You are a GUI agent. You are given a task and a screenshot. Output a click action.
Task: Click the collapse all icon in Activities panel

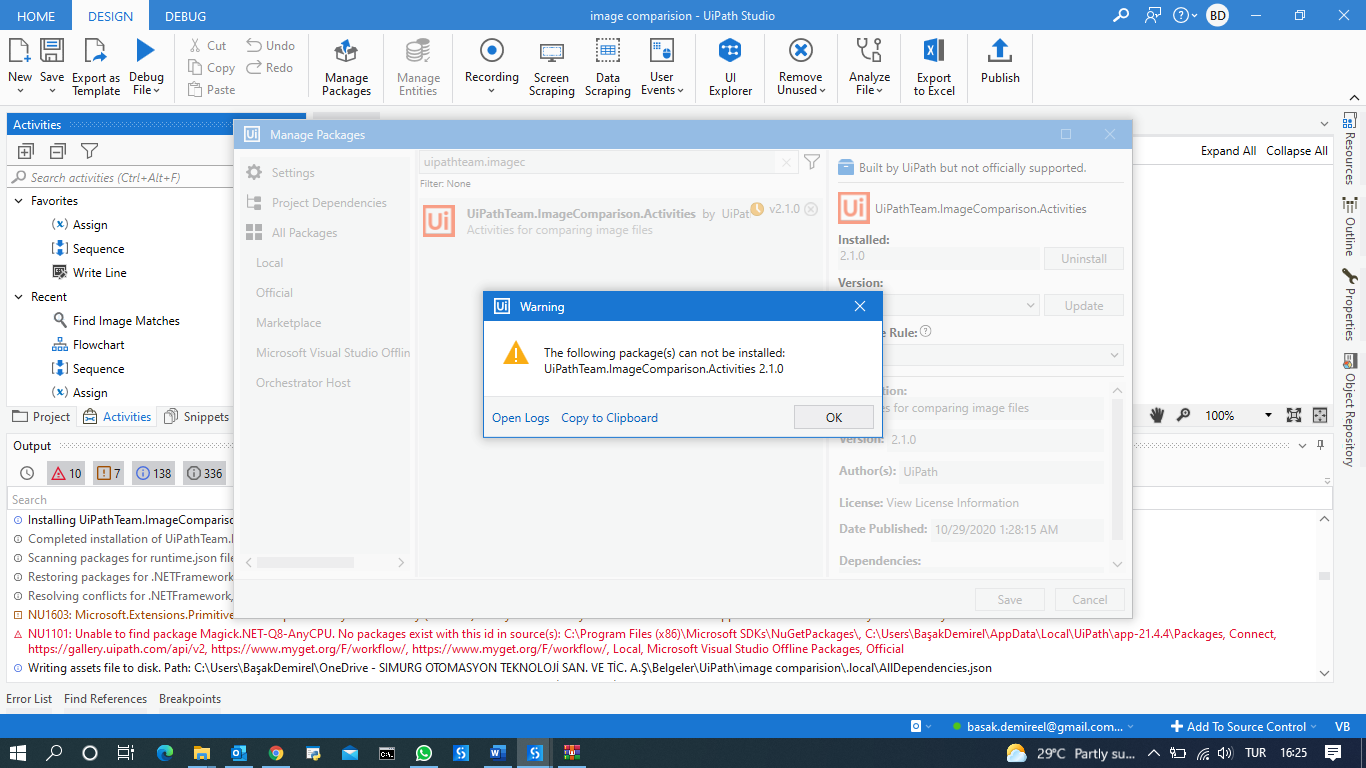pos(58,151)
